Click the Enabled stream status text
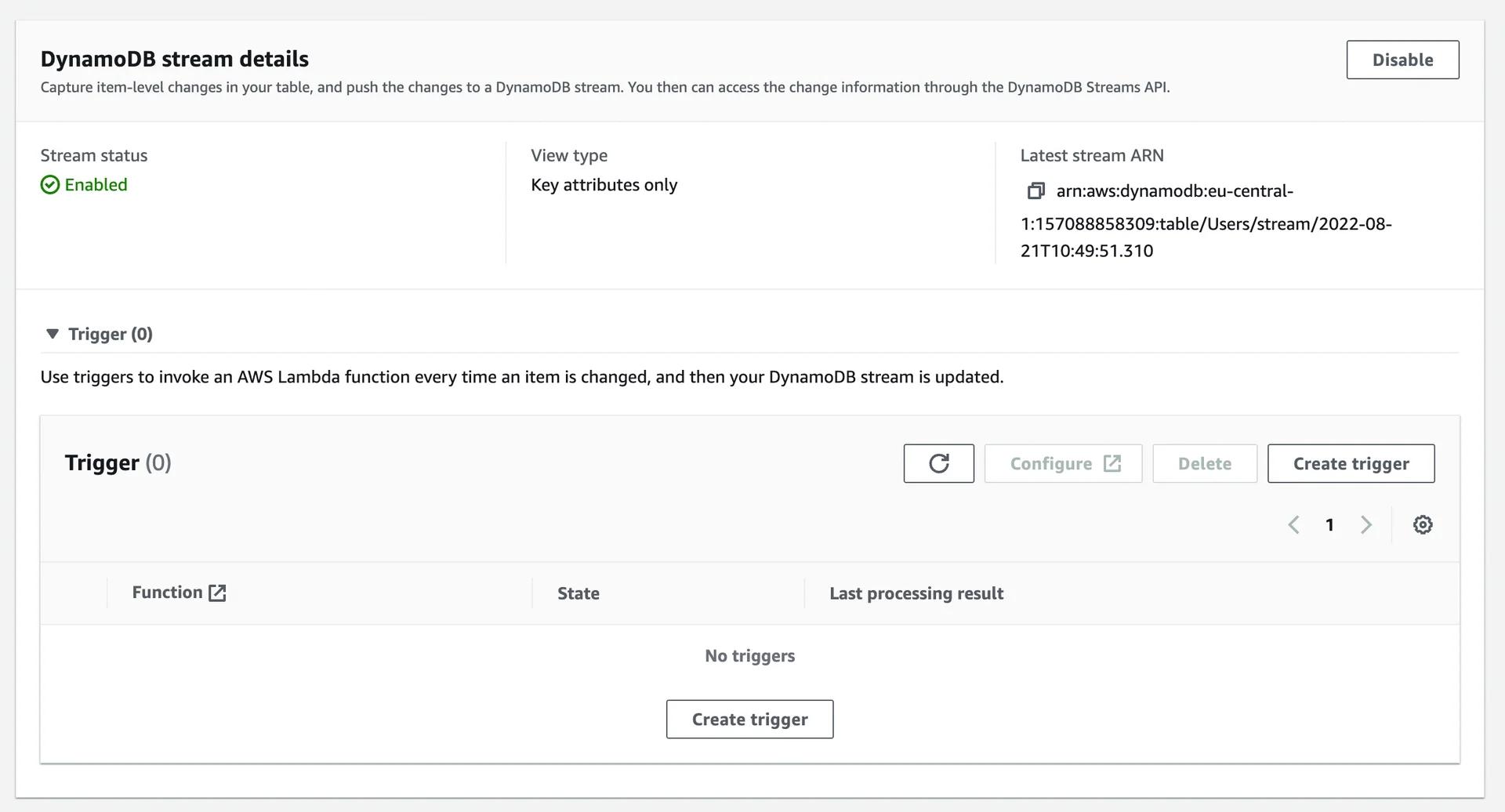 [96, 185]
